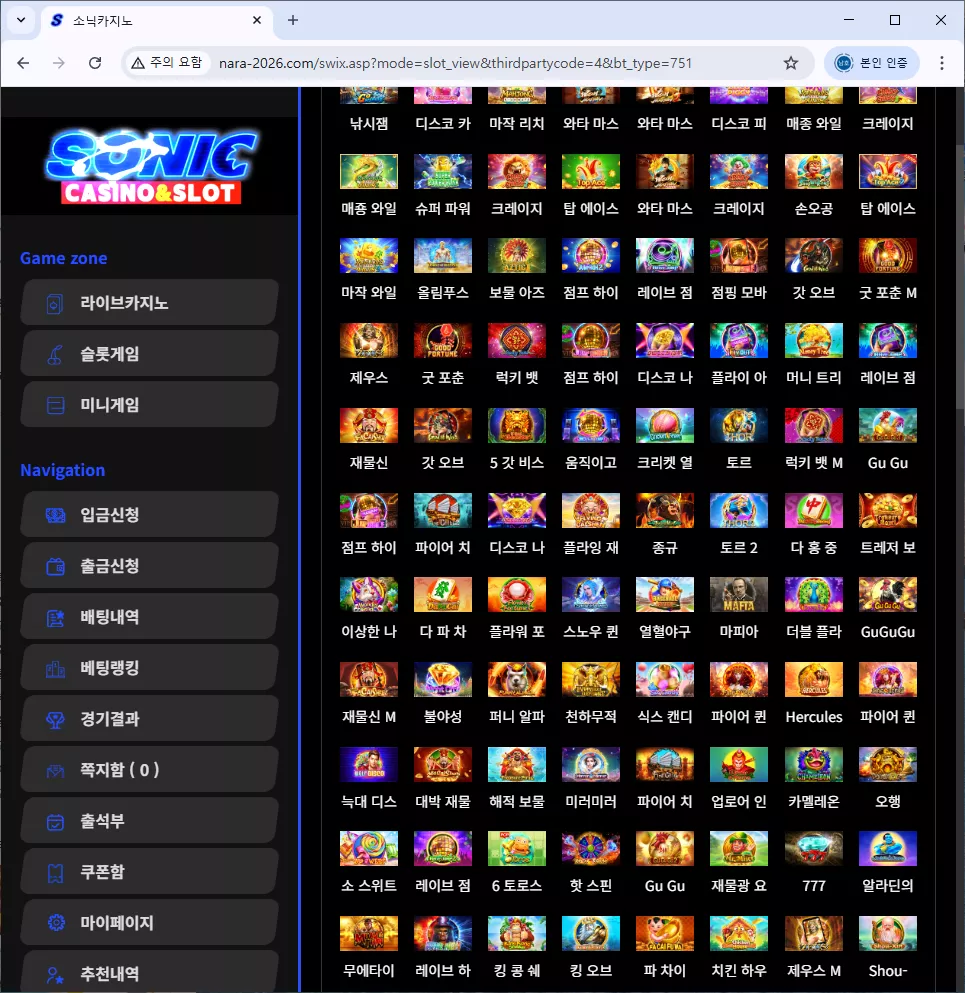The width and height of the screenshot is (965, 993).
Task: Click the 본인 인증 profile button
Action: (872, 63)
